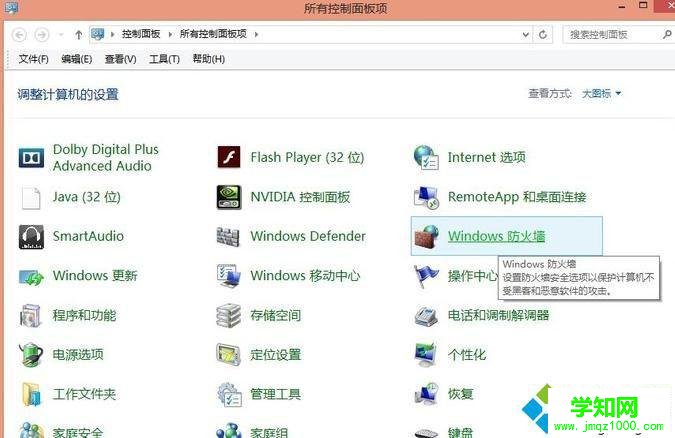Viewport: 675px width, 438px height.
Task: Open the 家庭安全 people icon
Action: (x=32, y=430)
